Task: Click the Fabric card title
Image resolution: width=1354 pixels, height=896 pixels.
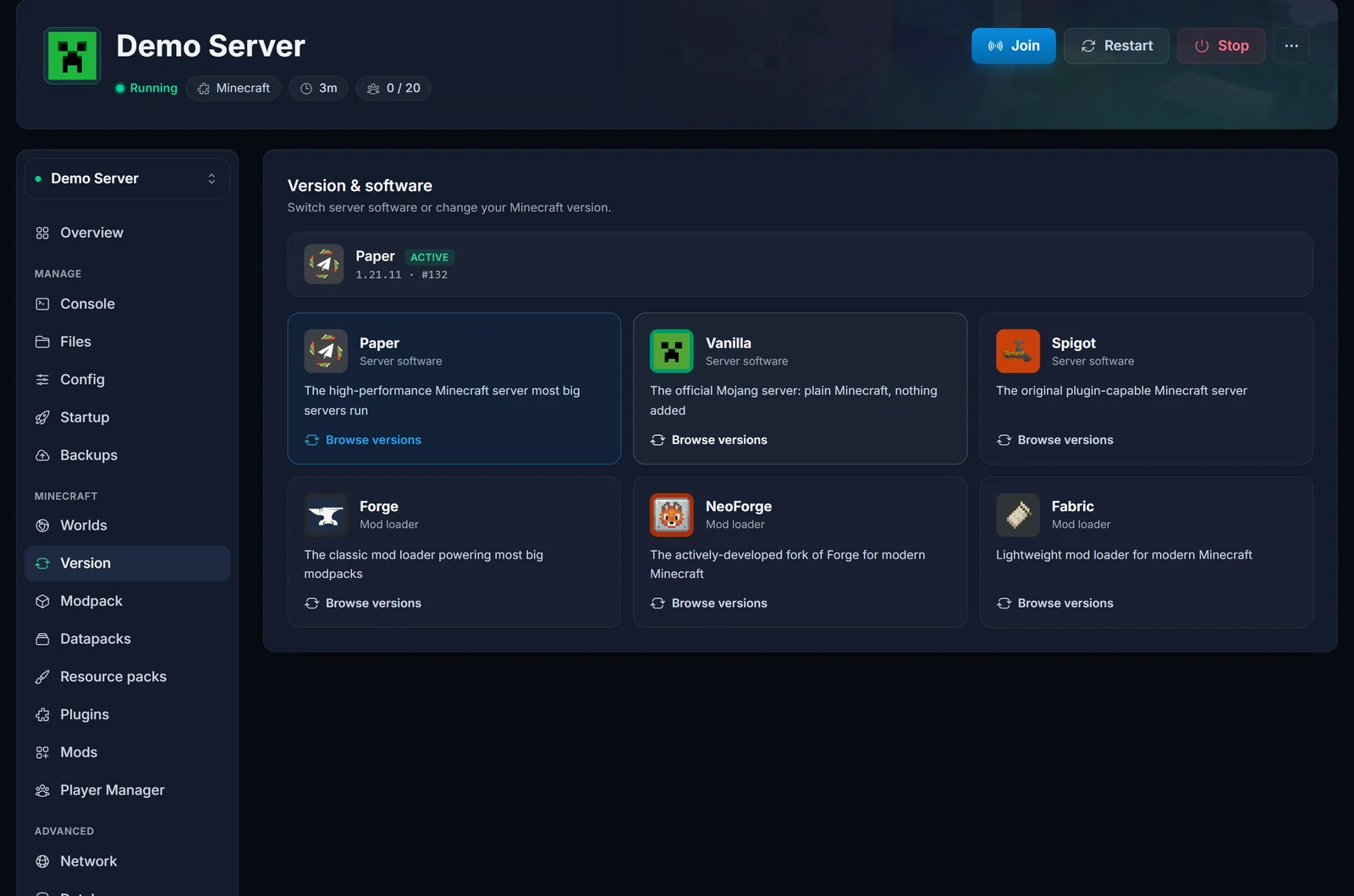Action: click(1073, 506)
